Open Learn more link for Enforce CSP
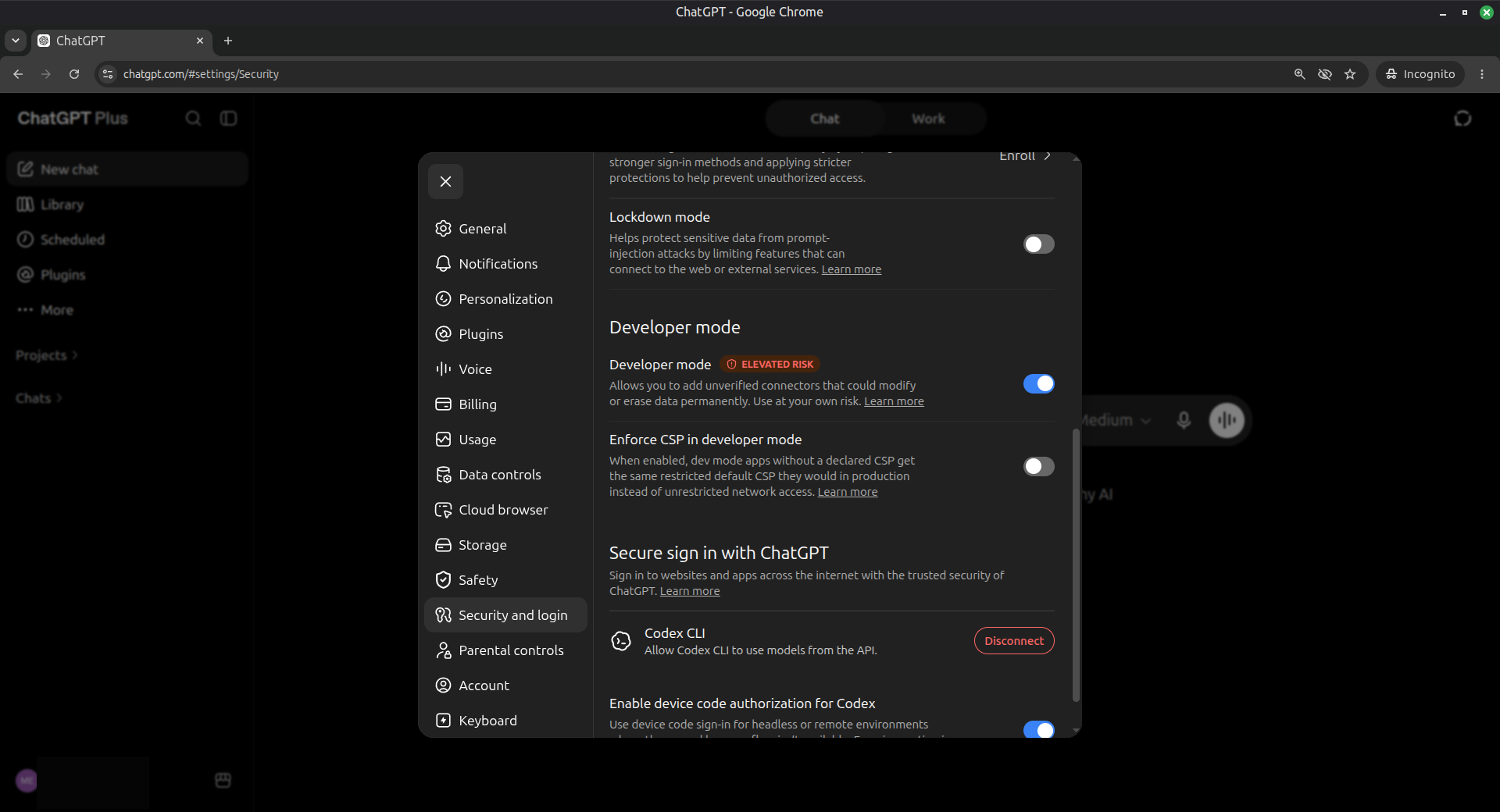The height and width of the screenshot is (812, 1500). coord(848,492)
